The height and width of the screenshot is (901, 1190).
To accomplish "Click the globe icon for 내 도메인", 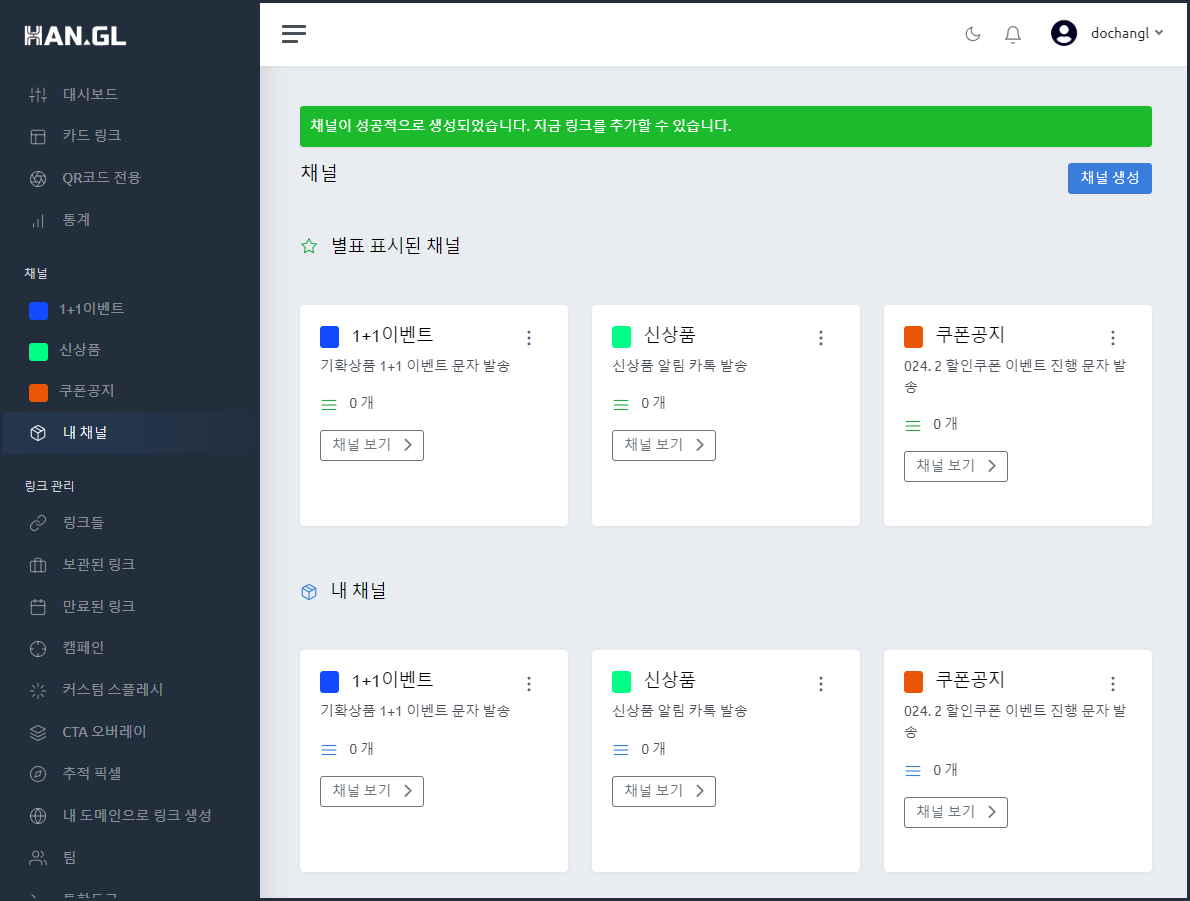I will click(x=38, y=816).
